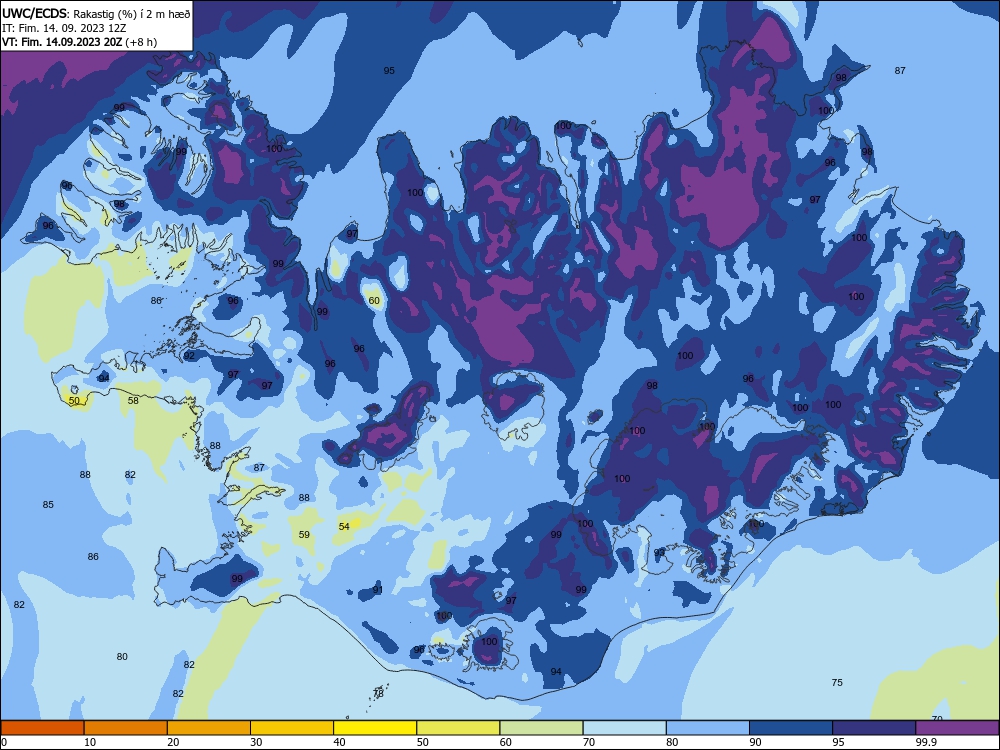Click the purple legend swatch above 99.9
Image resolution: width=1000 pixels, height=750 pixels.
click(x=957, y=728)
